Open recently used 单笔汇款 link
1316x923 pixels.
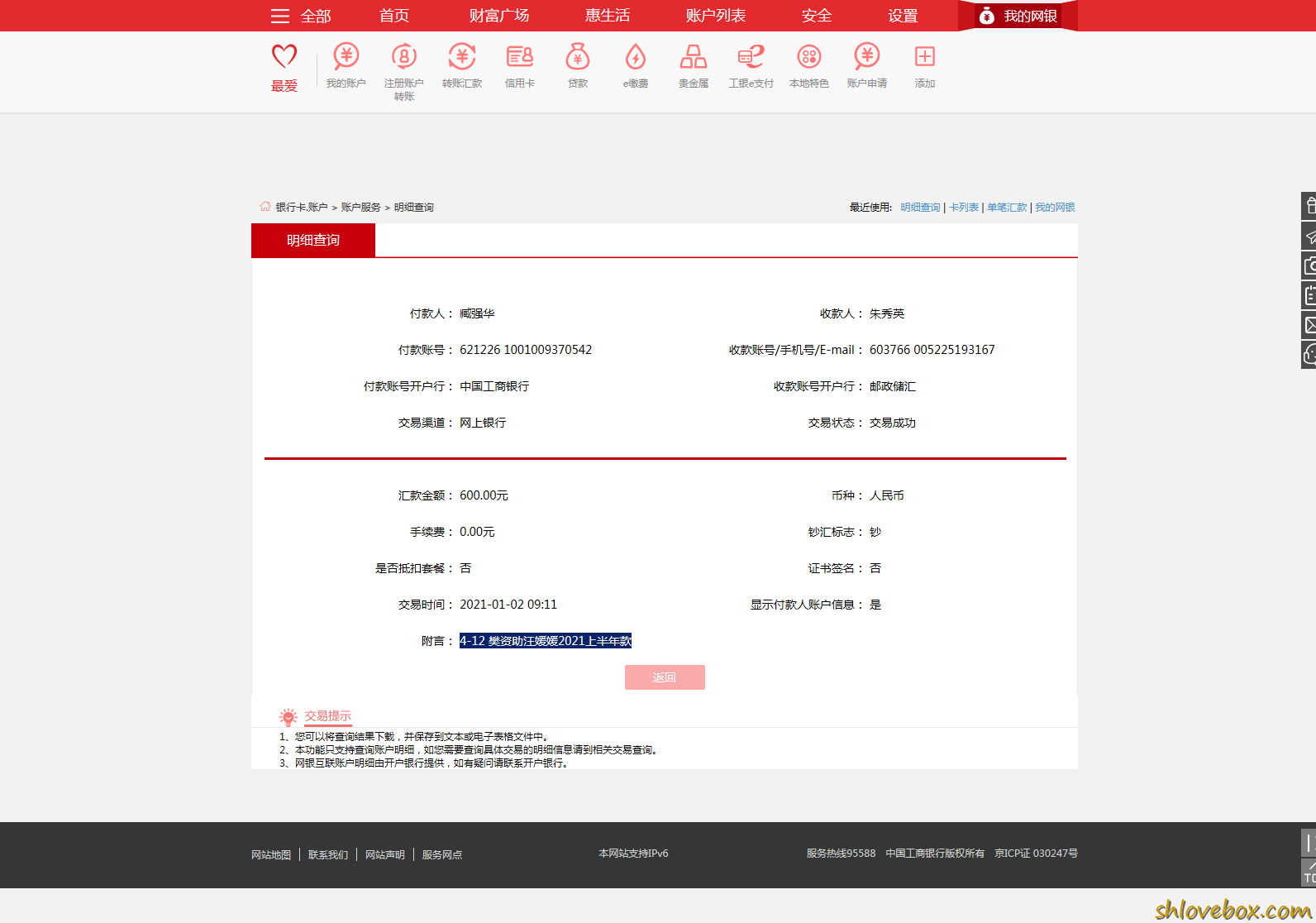pyautogui.click(x=1007, y=208)
